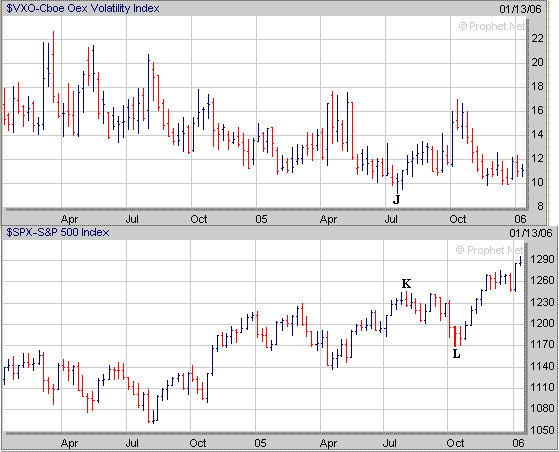Click the J marker on the VXO chart
Image resolution: width=559 pixels, height=452 pixels.
tap(396, 200)
